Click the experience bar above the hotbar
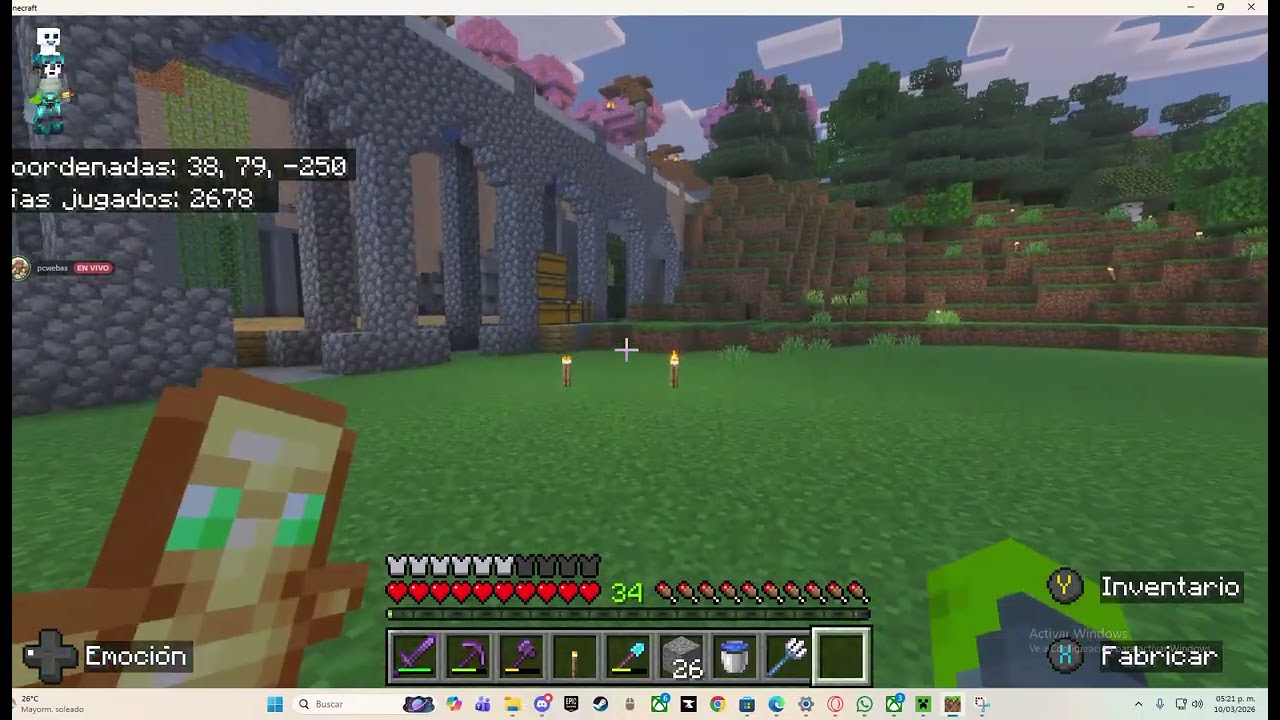 pos(628,614)
